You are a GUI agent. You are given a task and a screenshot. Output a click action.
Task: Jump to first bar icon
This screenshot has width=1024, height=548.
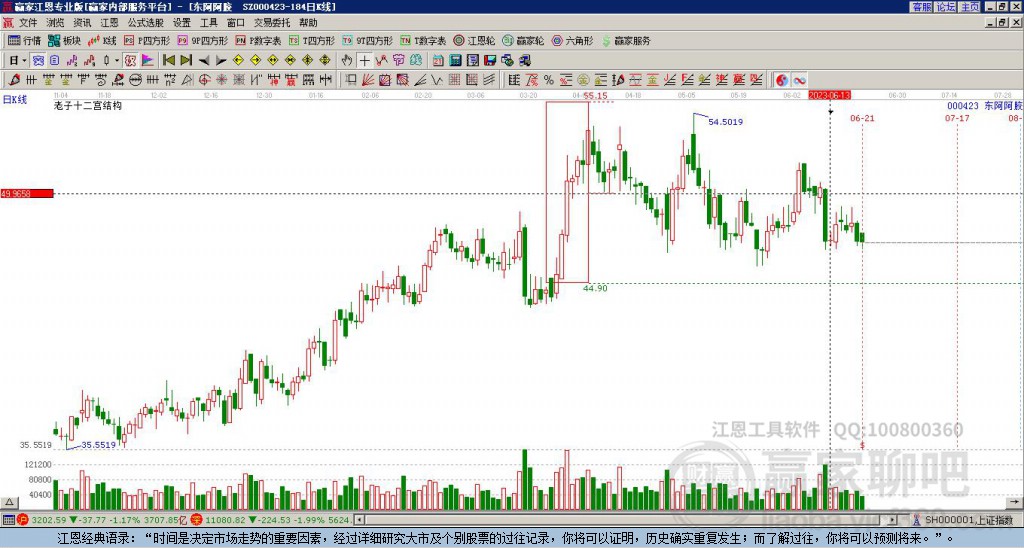[168, 60]
